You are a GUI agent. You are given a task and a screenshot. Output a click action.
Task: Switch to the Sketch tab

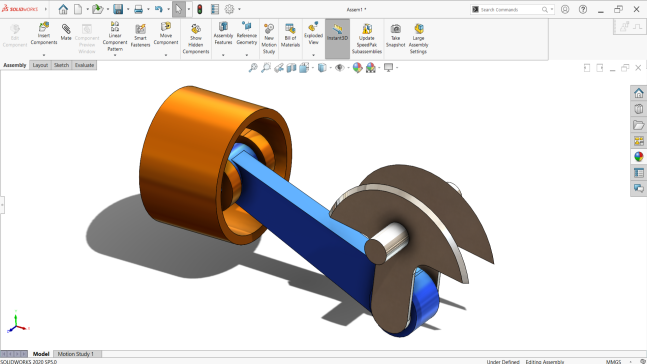(x=61, y=65)
